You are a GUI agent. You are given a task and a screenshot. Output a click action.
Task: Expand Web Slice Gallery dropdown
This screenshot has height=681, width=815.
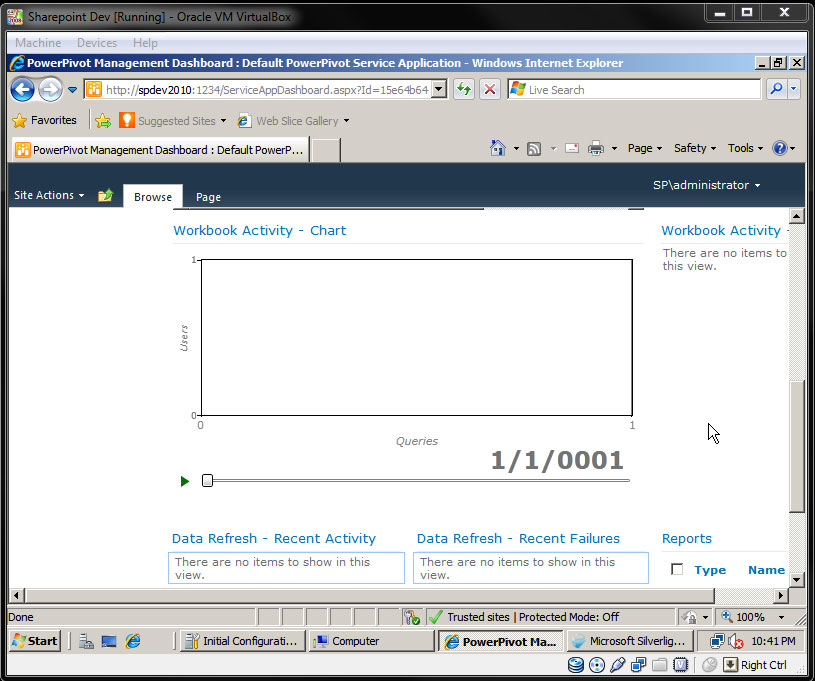click(346, 121)
